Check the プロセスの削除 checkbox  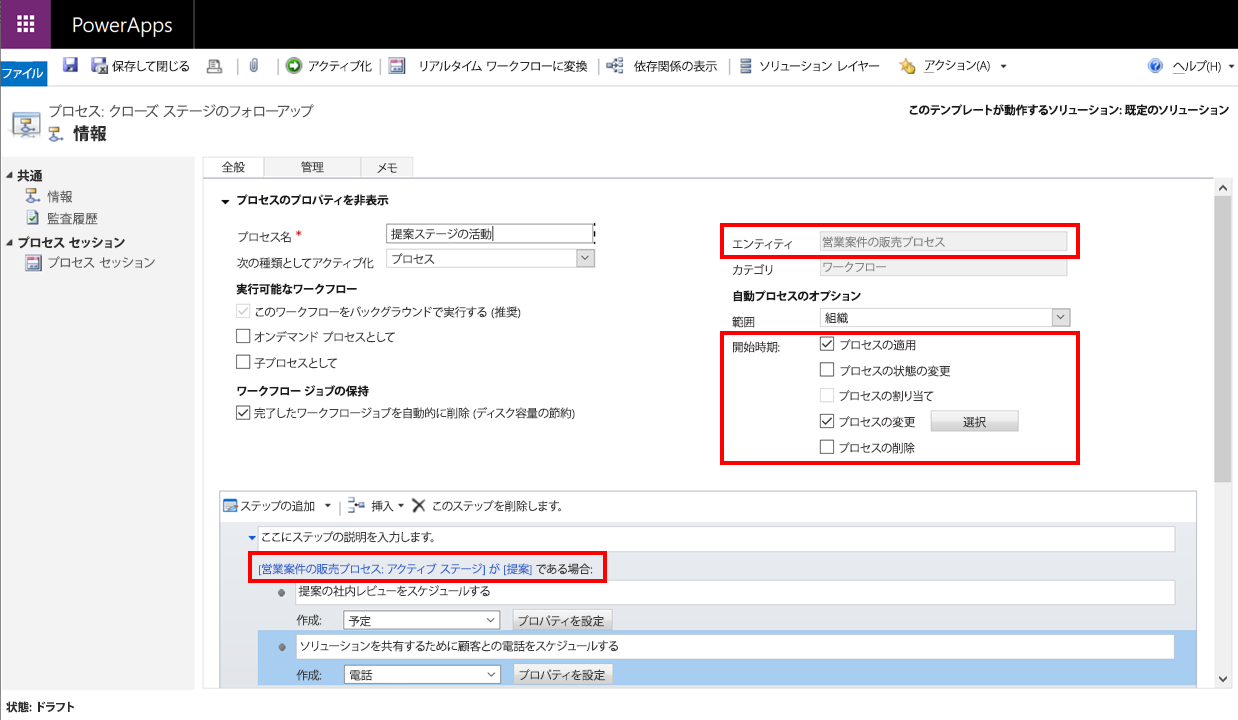click(827, 446)
